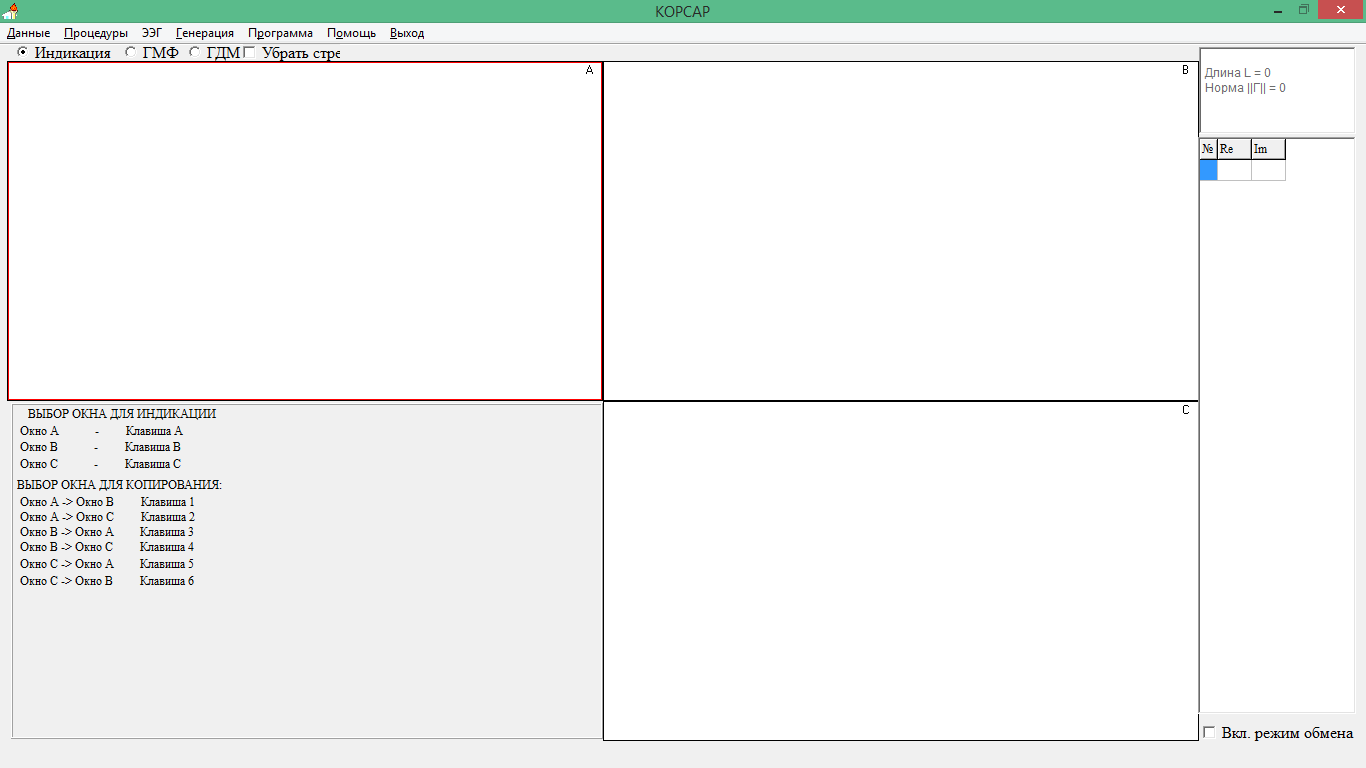
Task: Click the empty Im cell in first row
Action: point(1268,170)
